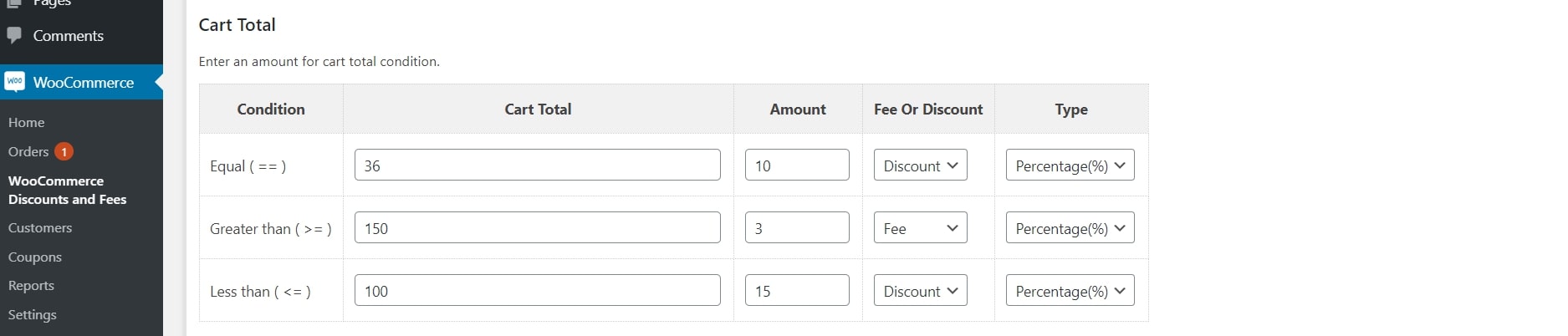Open the Reports submenu link
This screenshot has width=1568, height=336.
click(x=31, y=285)
